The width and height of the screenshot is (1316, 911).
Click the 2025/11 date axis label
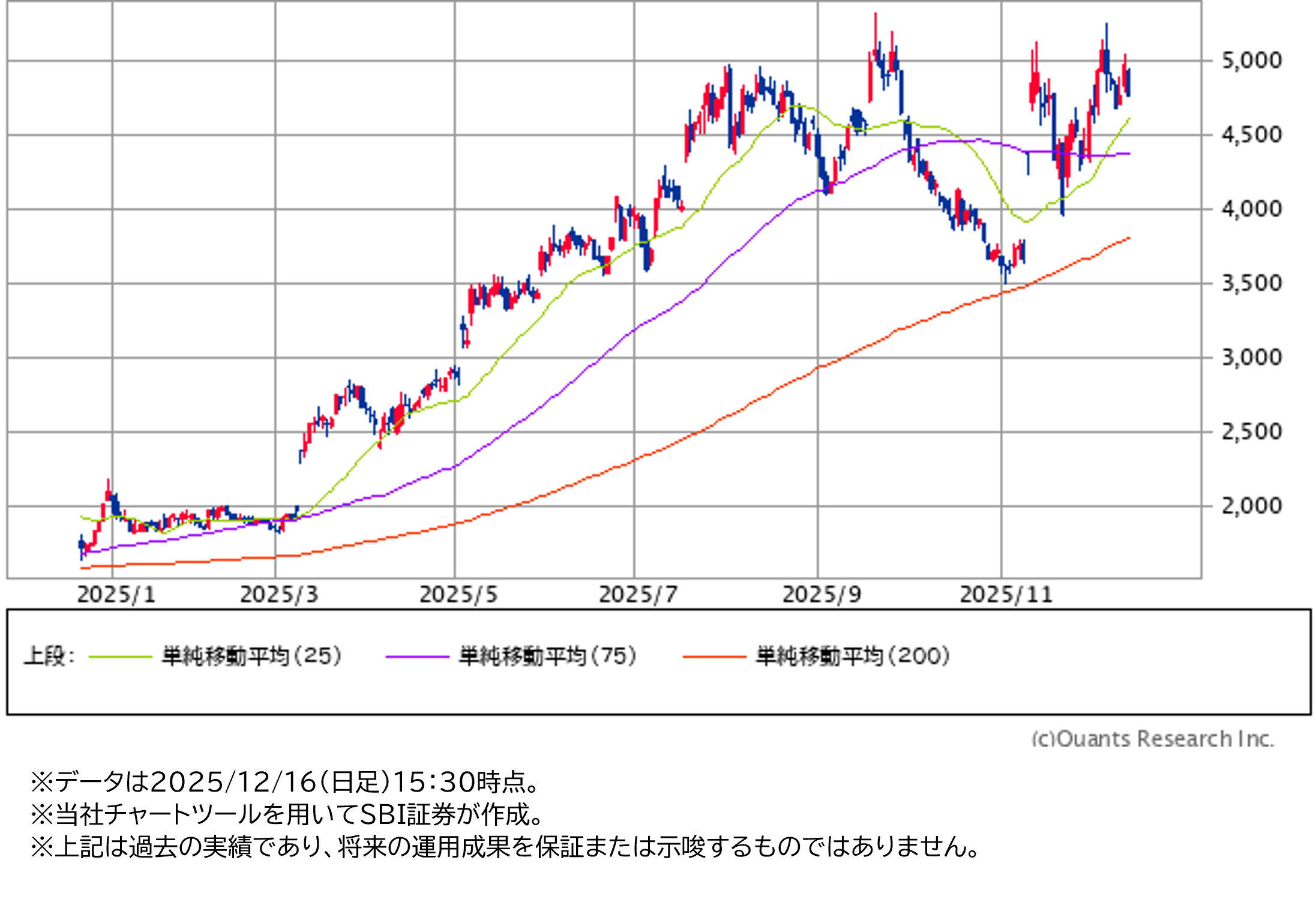pos(1006,595)
